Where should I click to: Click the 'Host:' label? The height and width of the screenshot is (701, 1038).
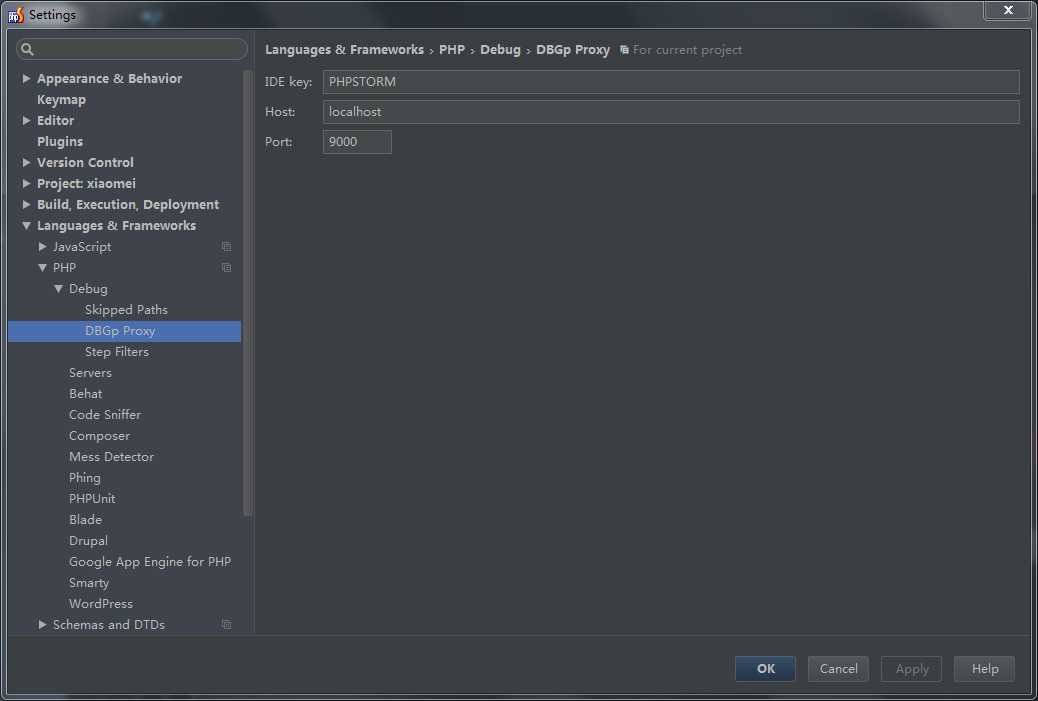pos(280,112)
